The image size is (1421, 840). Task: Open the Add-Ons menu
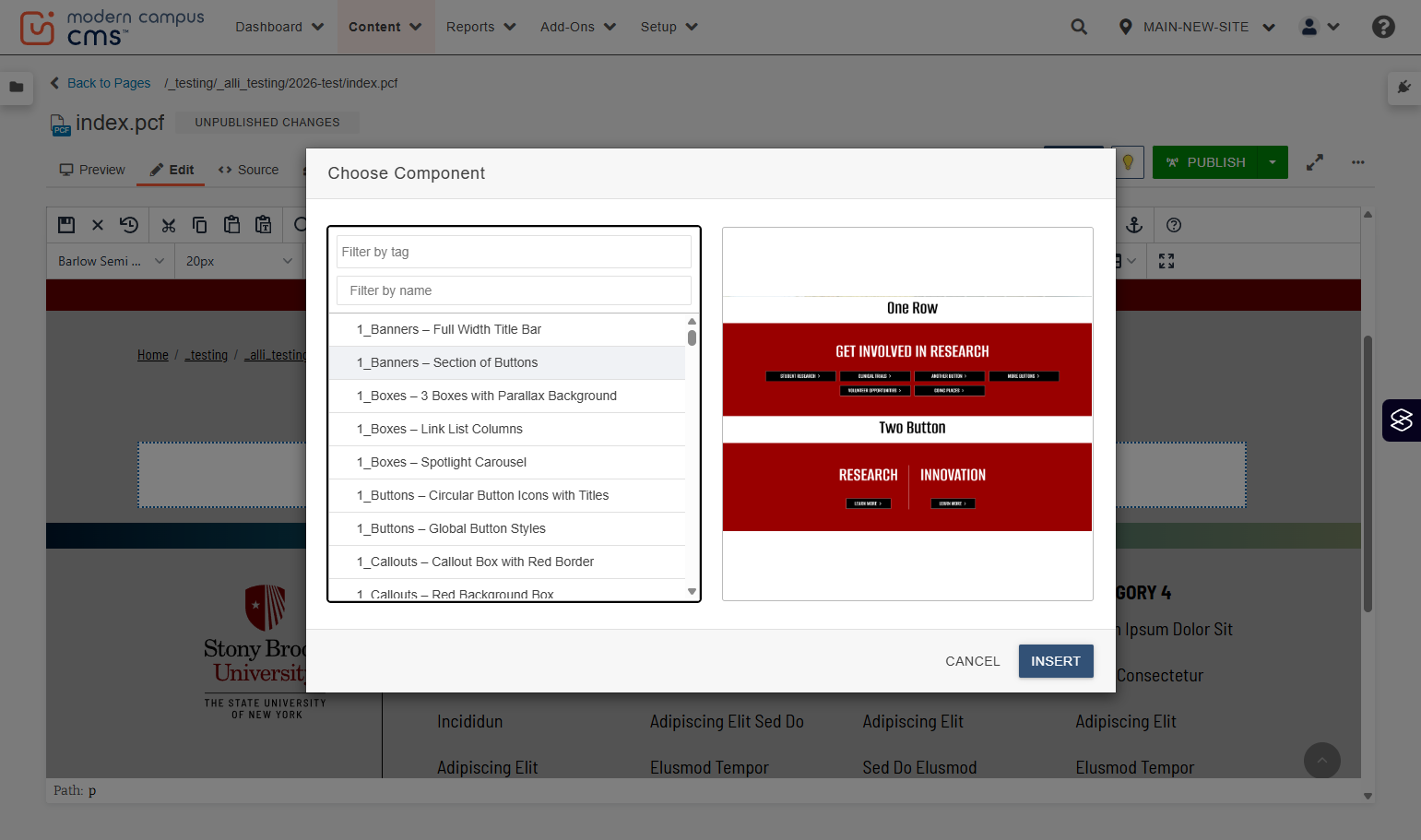[x=578, y=27]
